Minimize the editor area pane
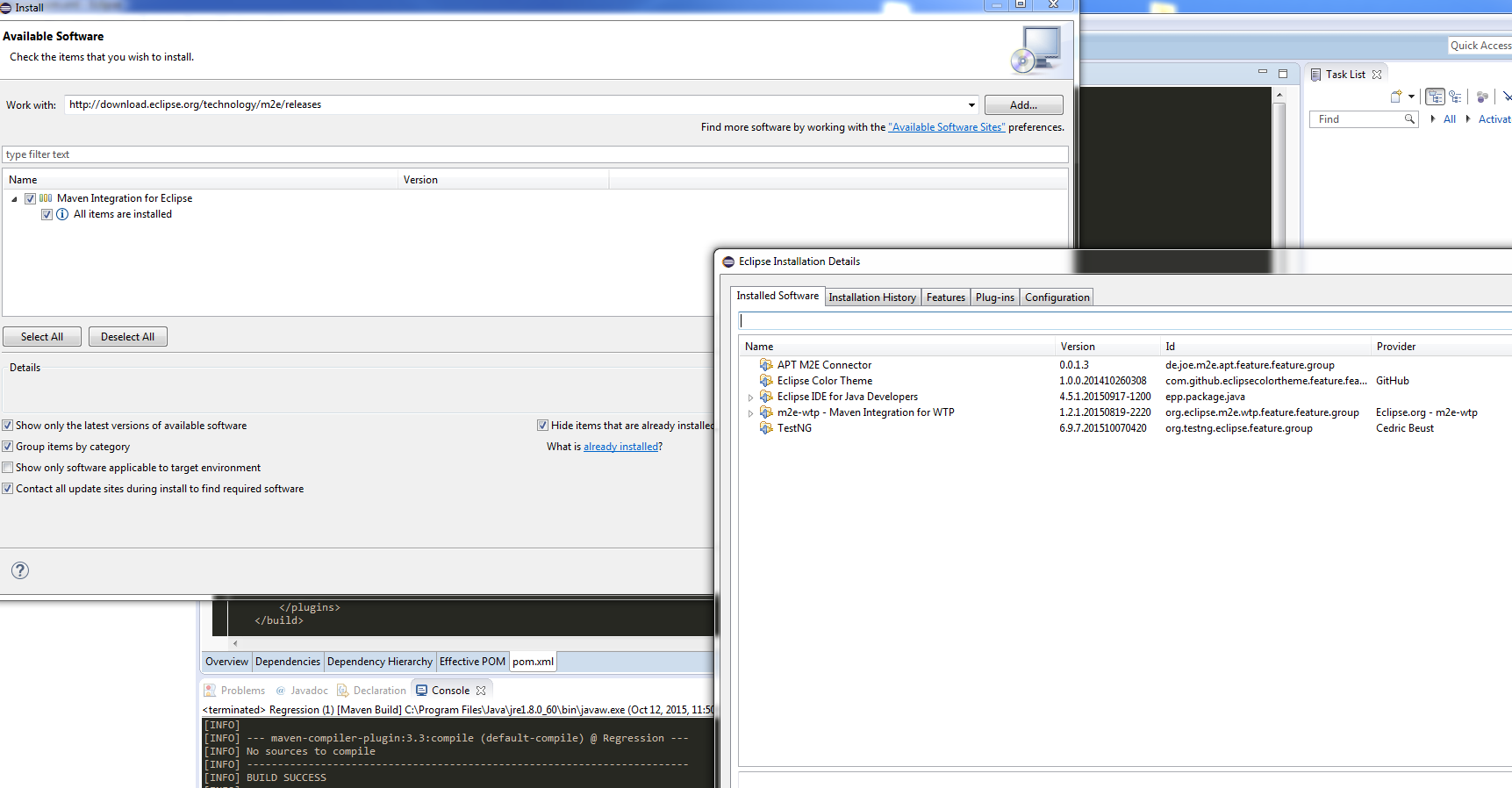The height and width of the screenshot is (788, 1512). [1263, 72]
